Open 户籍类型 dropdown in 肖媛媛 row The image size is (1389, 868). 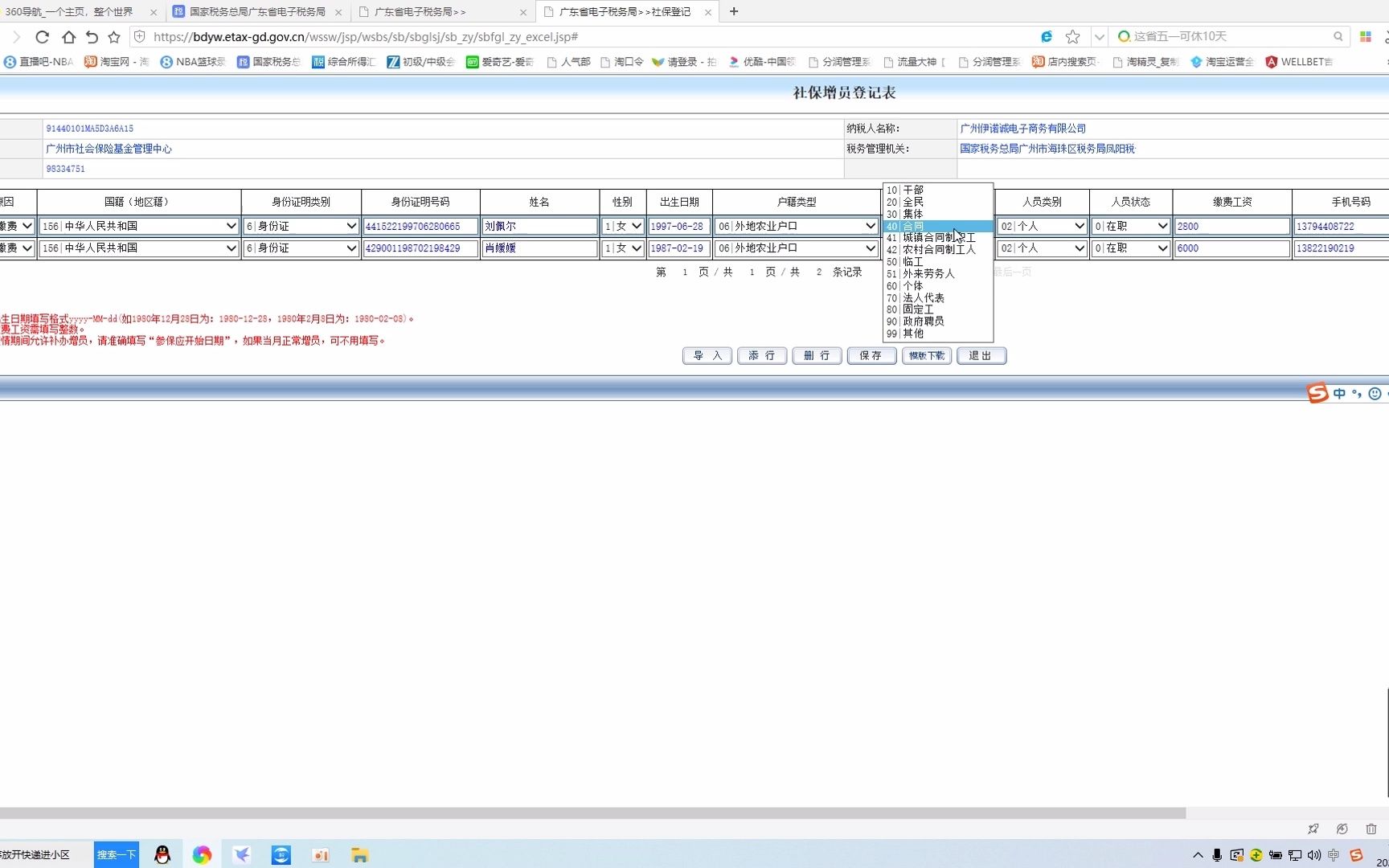(797, 248)
